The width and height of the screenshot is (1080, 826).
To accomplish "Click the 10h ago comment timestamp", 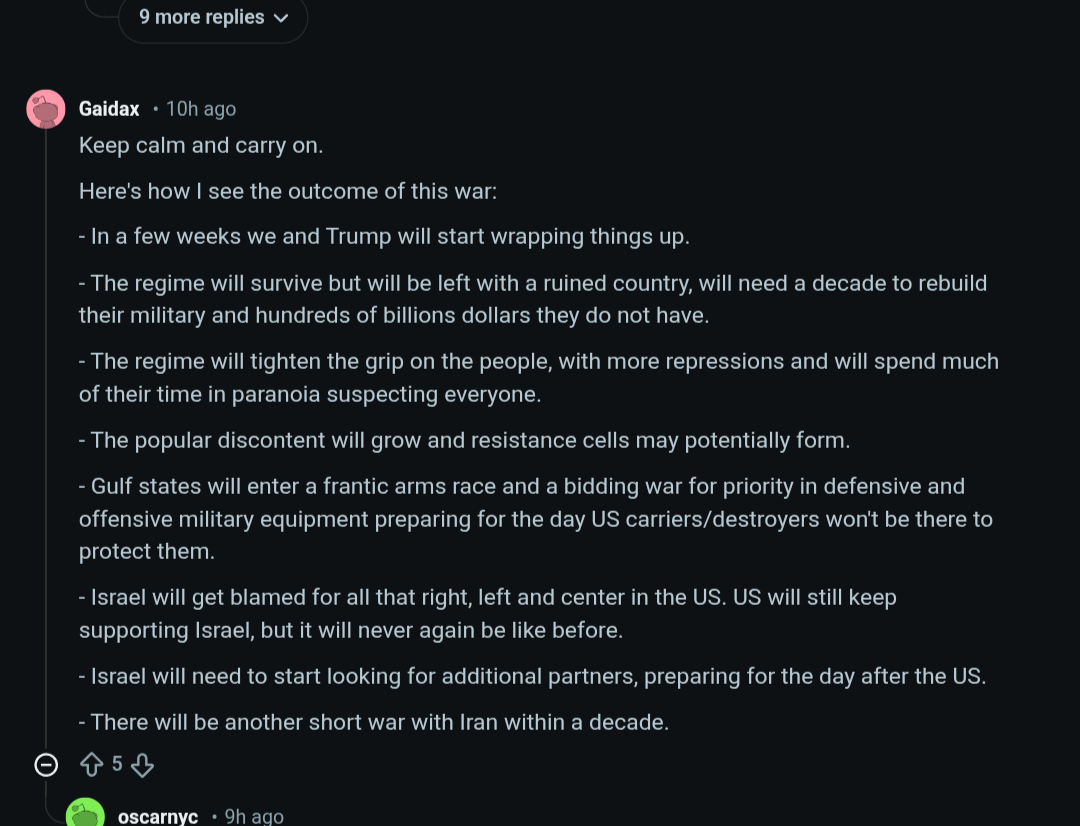I will click(x=201, y=109).
